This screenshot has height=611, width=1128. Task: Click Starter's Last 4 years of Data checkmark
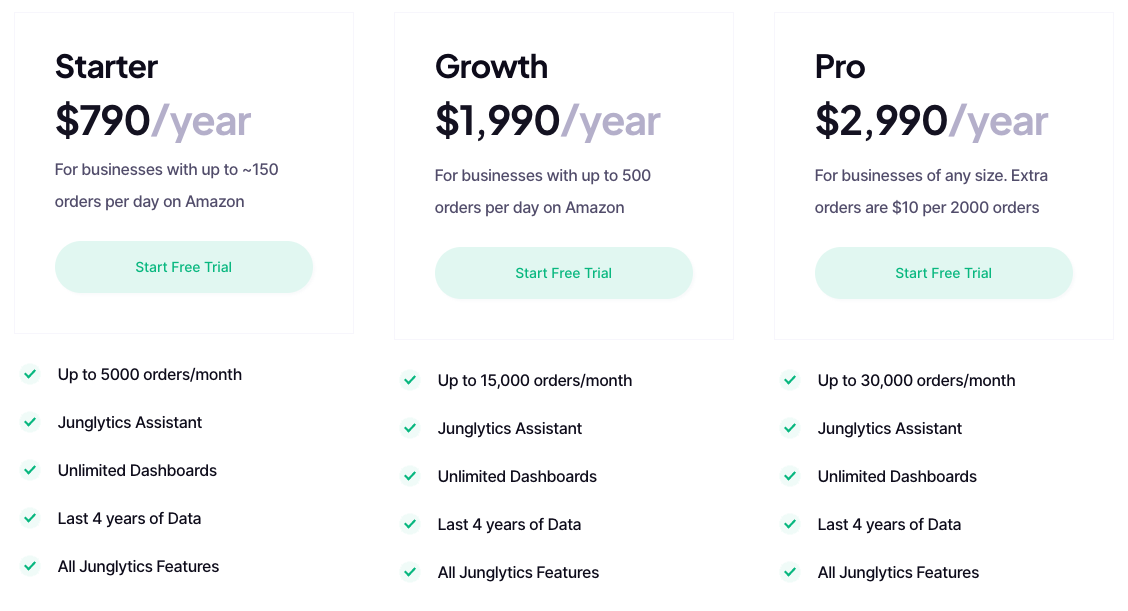pyautogui.click(x=30, y=518)
